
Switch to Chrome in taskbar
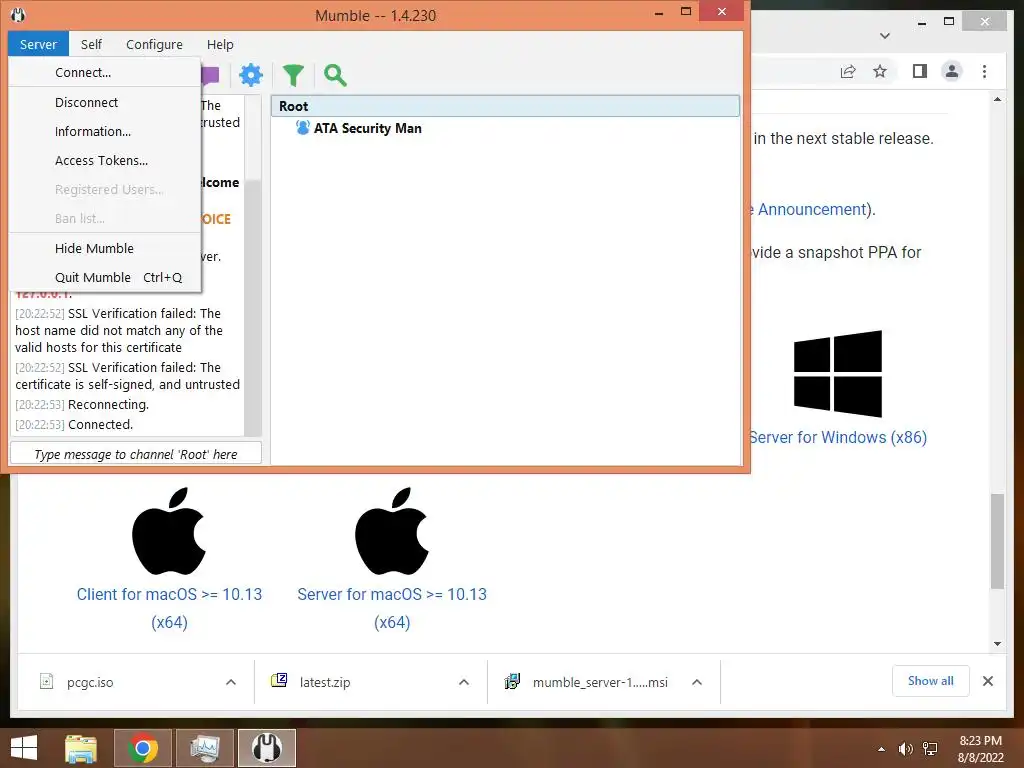143,748
